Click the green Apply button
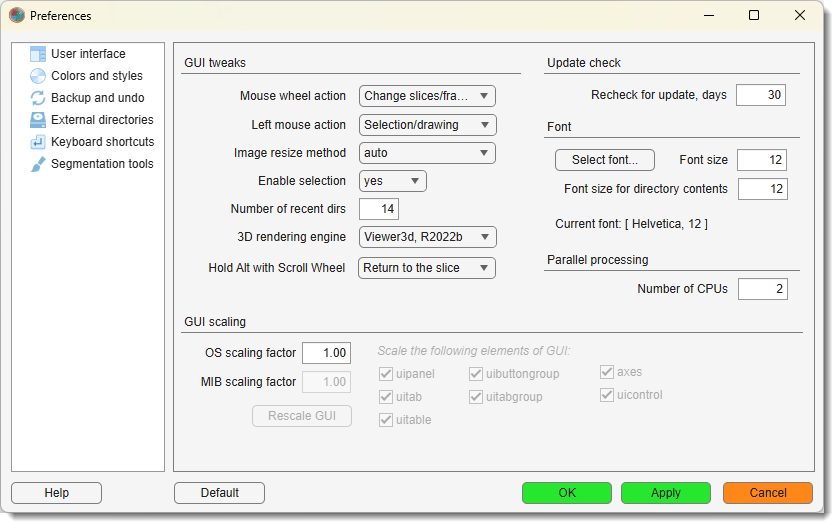 (666, 493)
